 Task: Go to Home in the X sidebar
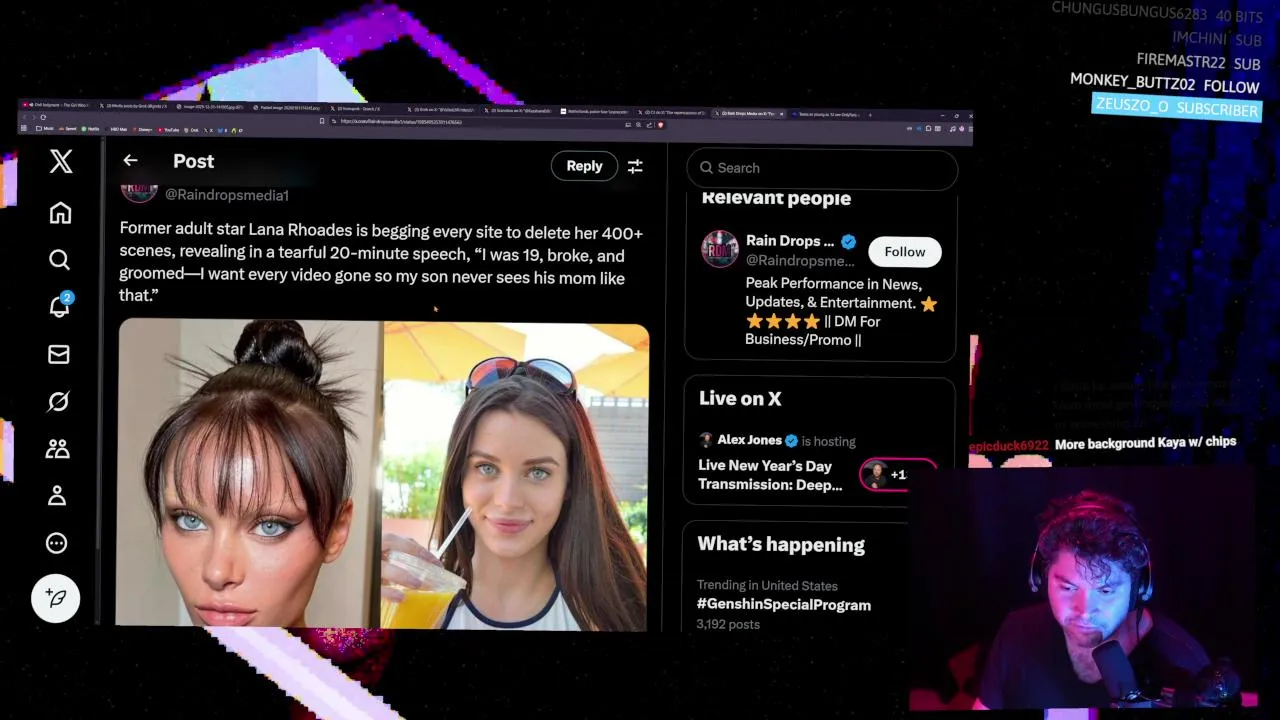(x=60, y=213)
